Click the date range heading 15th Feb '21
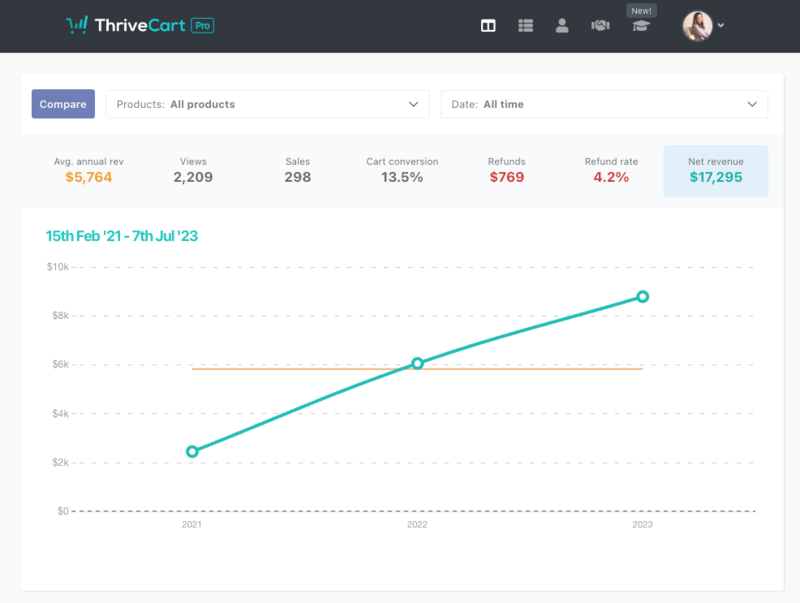Screen dimensions: 800x603 click(121, 236)
